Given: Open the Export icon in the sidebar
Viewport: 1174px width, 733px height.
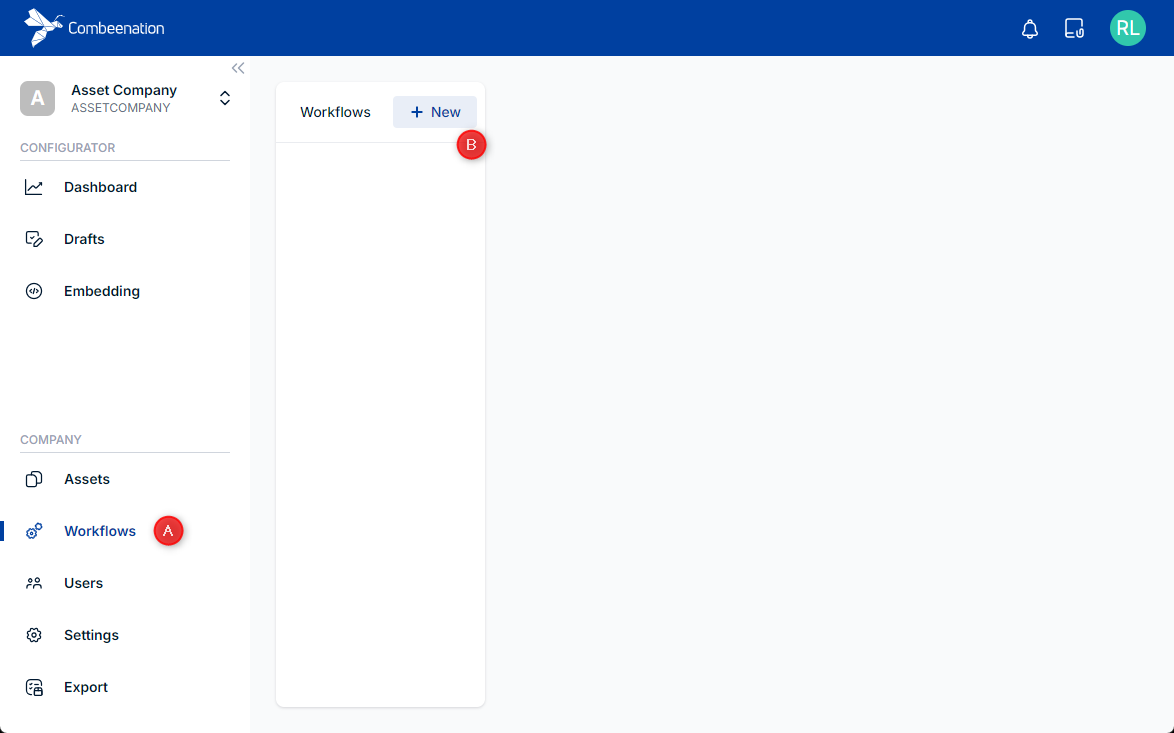Looking at the screenshot, I should (33, 687).
